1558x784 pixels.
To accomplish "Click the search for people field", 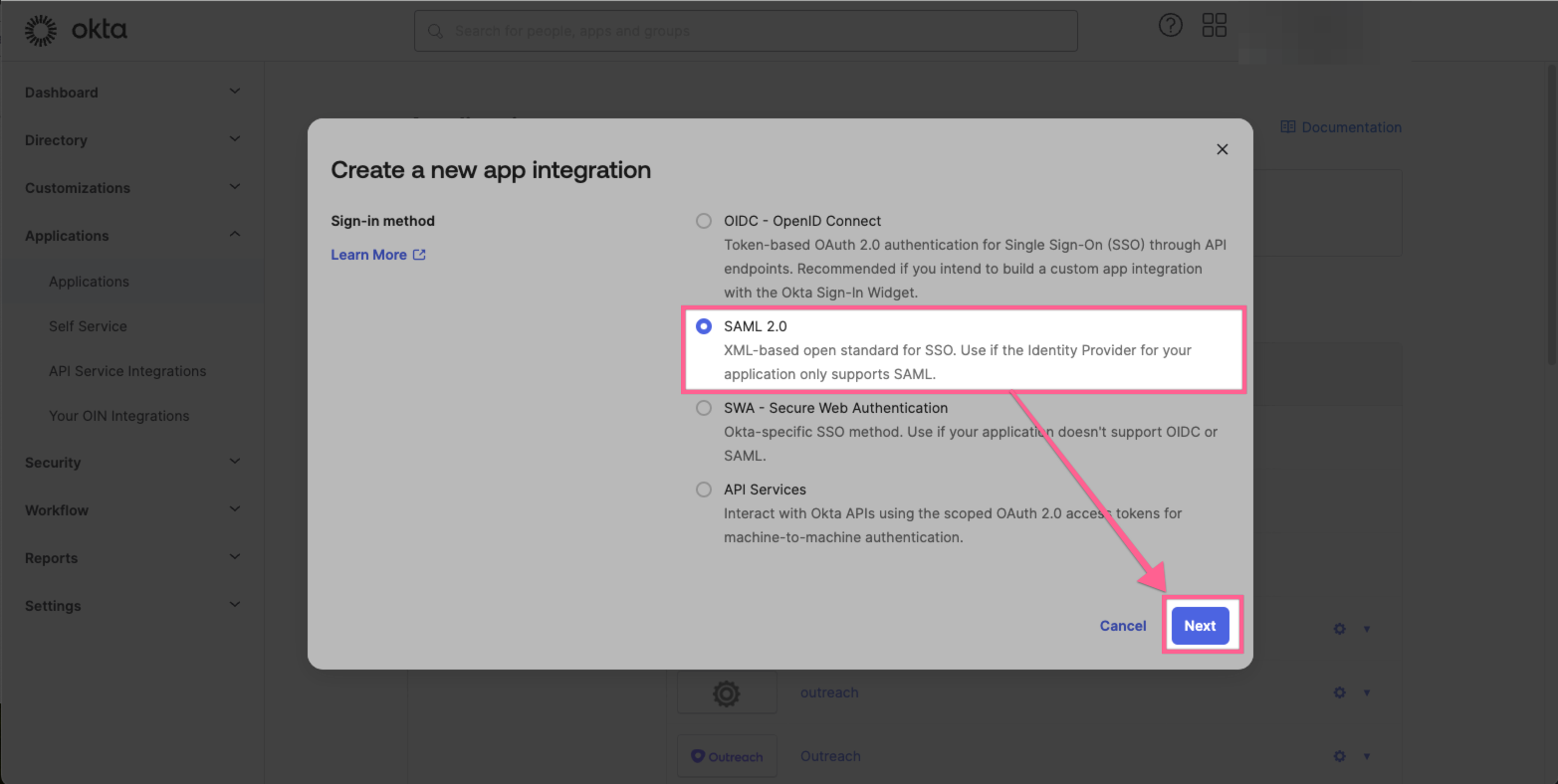I will click(746, 31).
